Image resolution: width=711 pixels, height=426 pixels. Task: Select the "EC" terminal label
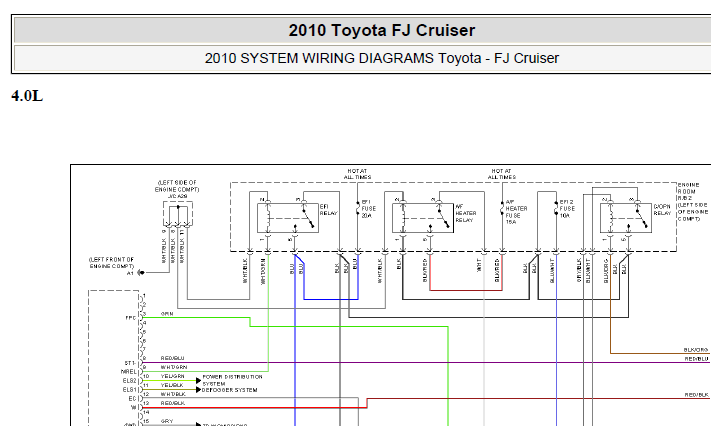(x=132, y=398)
